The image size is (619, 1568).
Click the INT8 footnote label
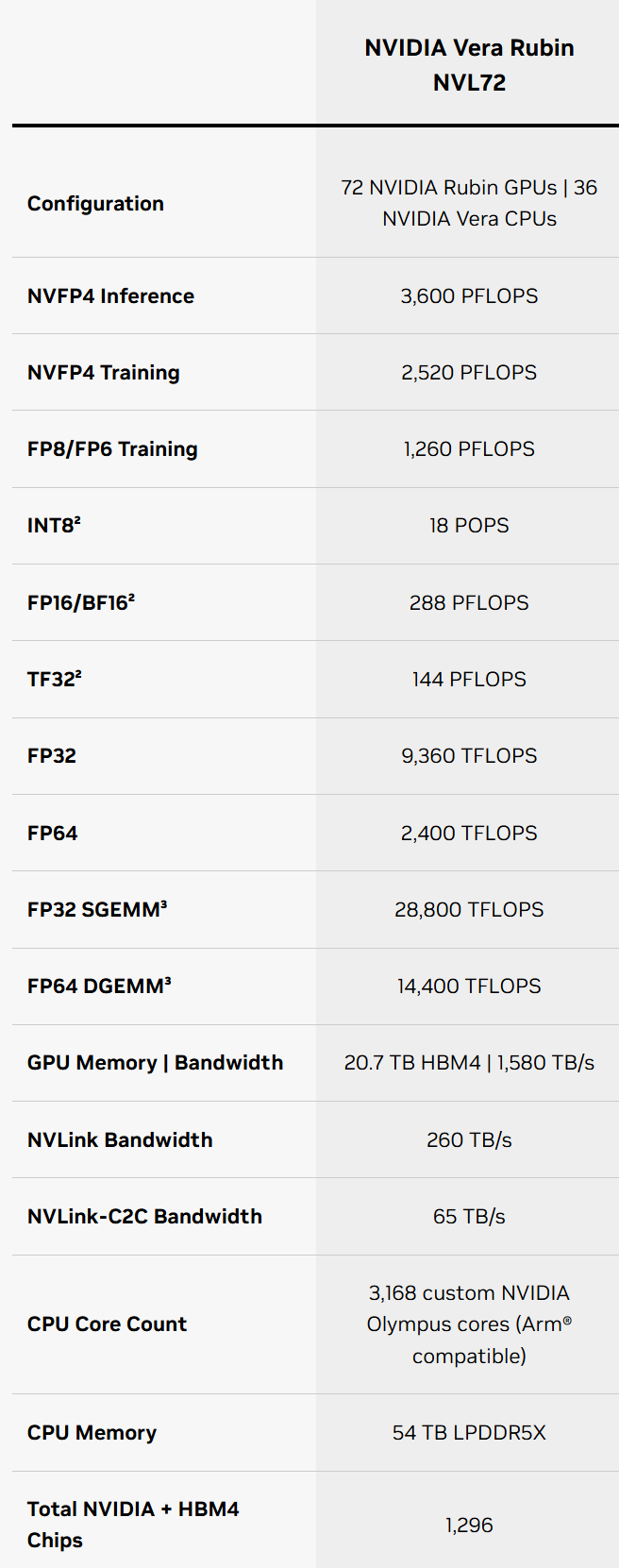54,525
